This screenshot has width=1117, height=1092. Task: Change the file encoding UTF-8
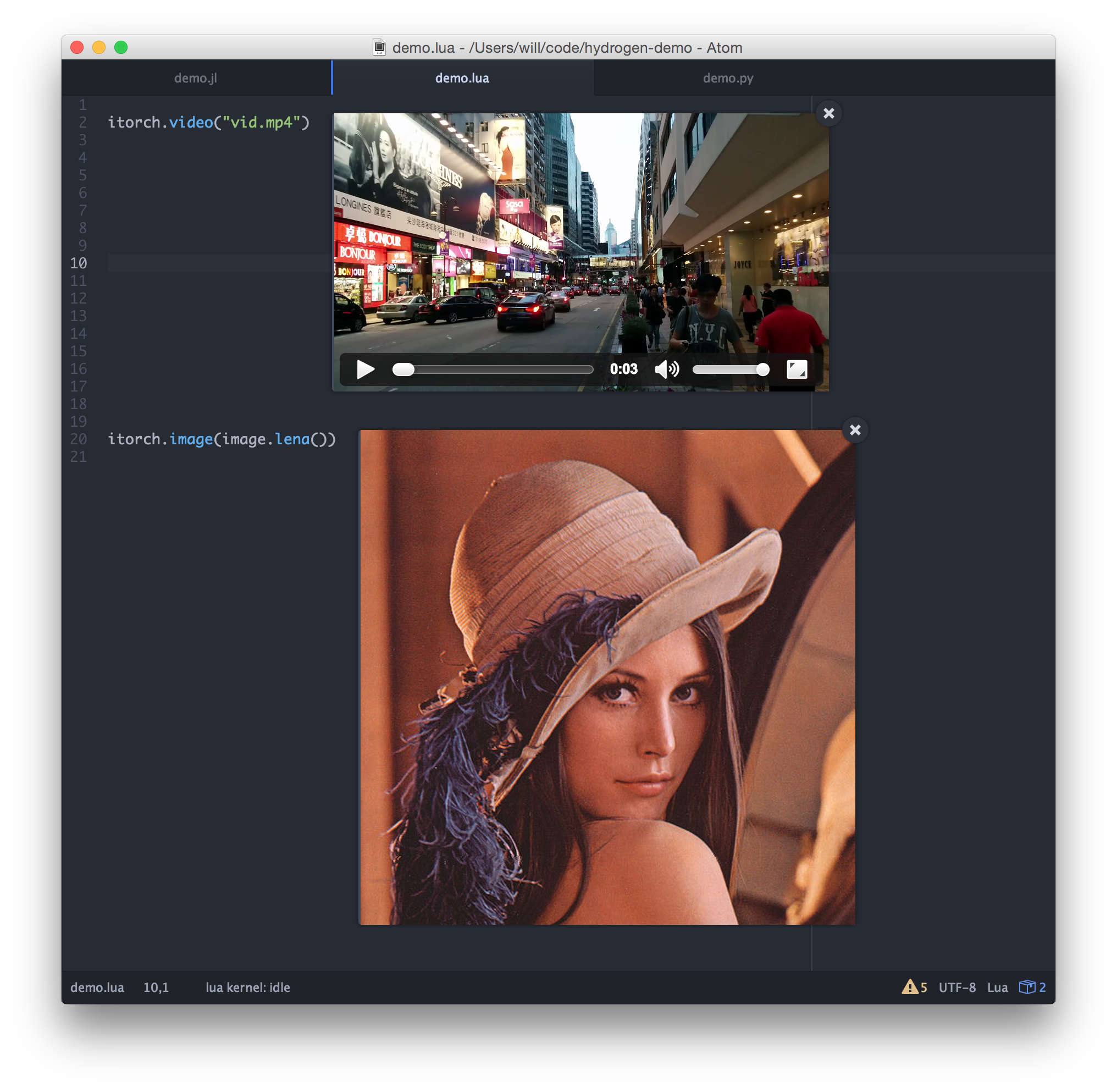pos(957,988)
